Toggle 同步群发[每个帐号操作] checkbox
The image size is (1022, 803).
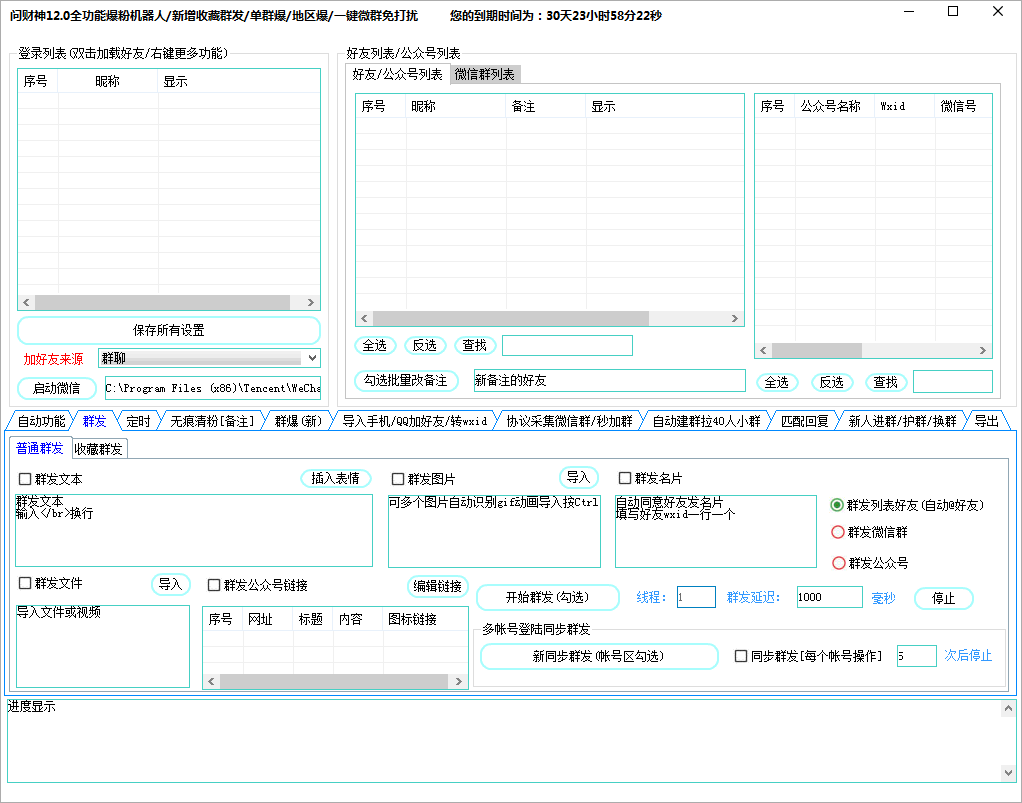pos(741,656)
